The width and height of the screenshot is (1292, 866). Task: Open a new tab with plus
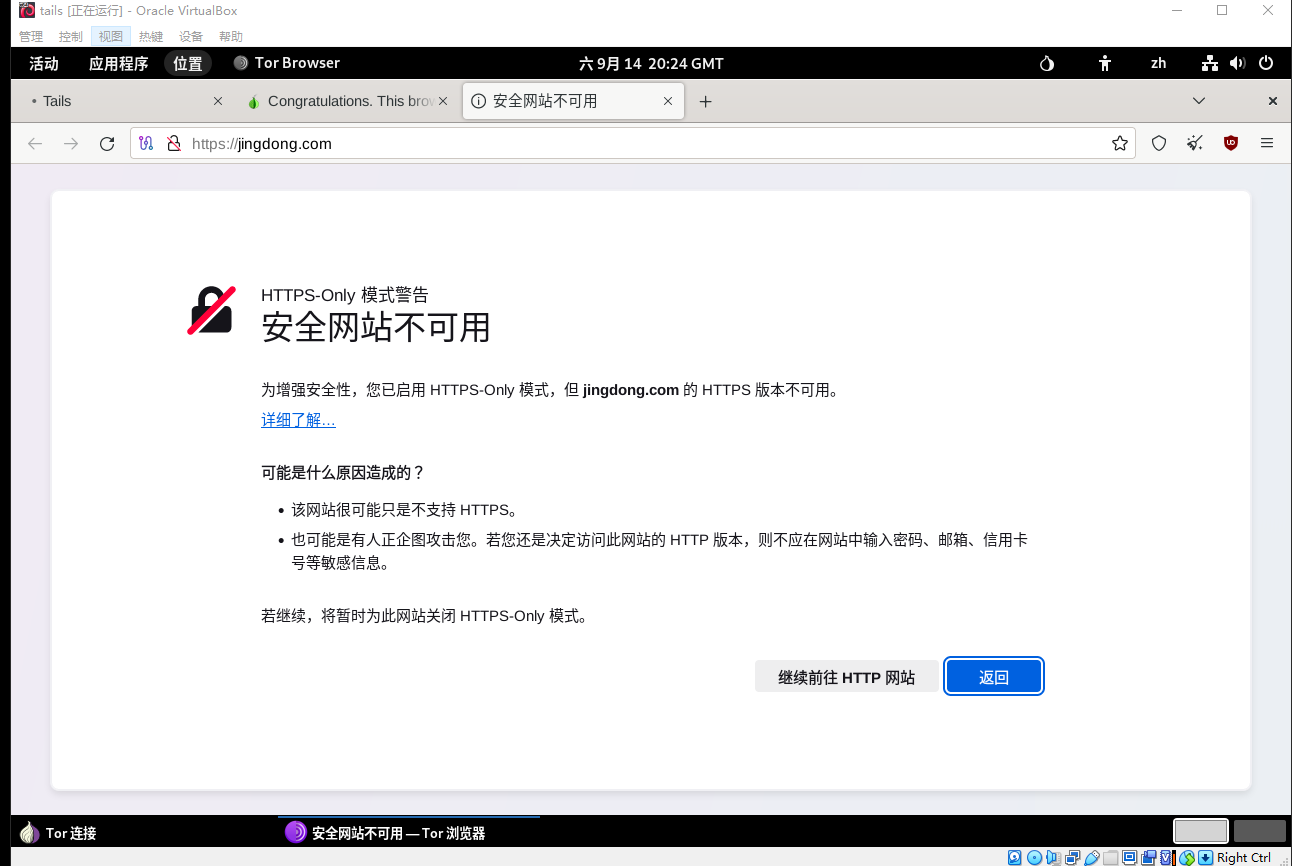[705, 101]
